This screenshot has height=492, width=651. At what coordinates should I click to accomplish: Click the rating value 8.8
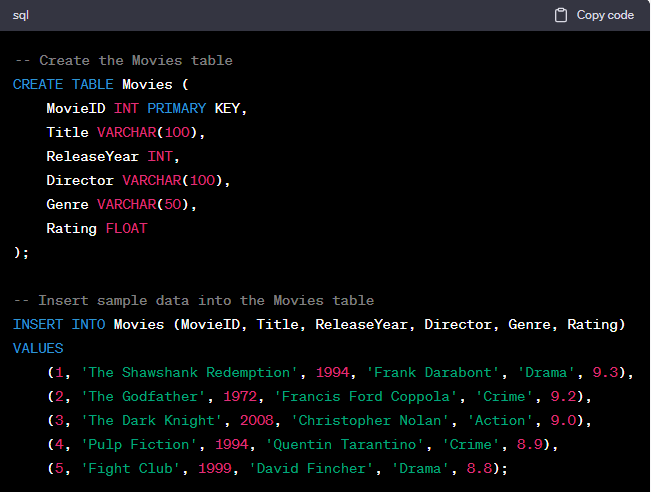point(480,469)
